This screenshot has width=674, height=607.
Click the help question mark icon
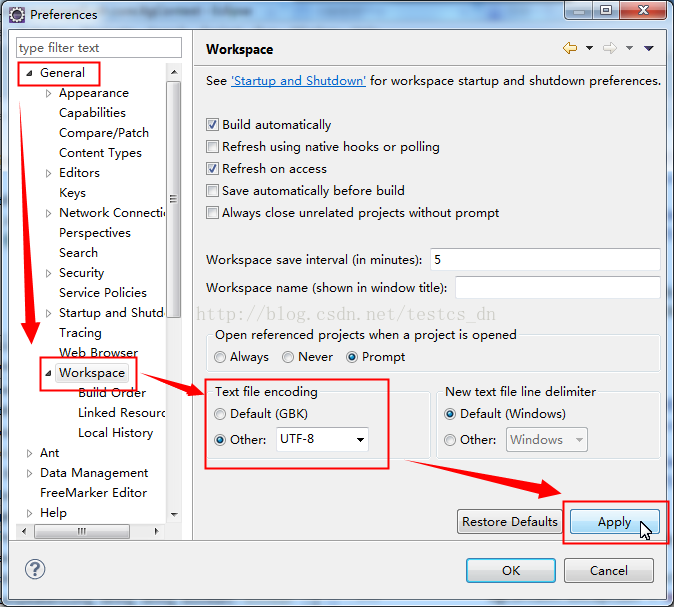(x=35, y=569)
